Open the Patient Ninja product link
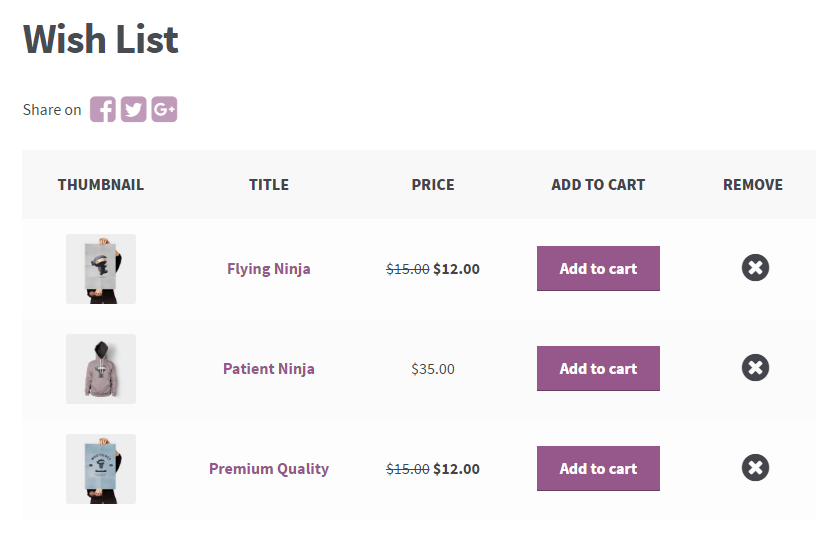The image size is (838, 551). [x=269, y=368]
